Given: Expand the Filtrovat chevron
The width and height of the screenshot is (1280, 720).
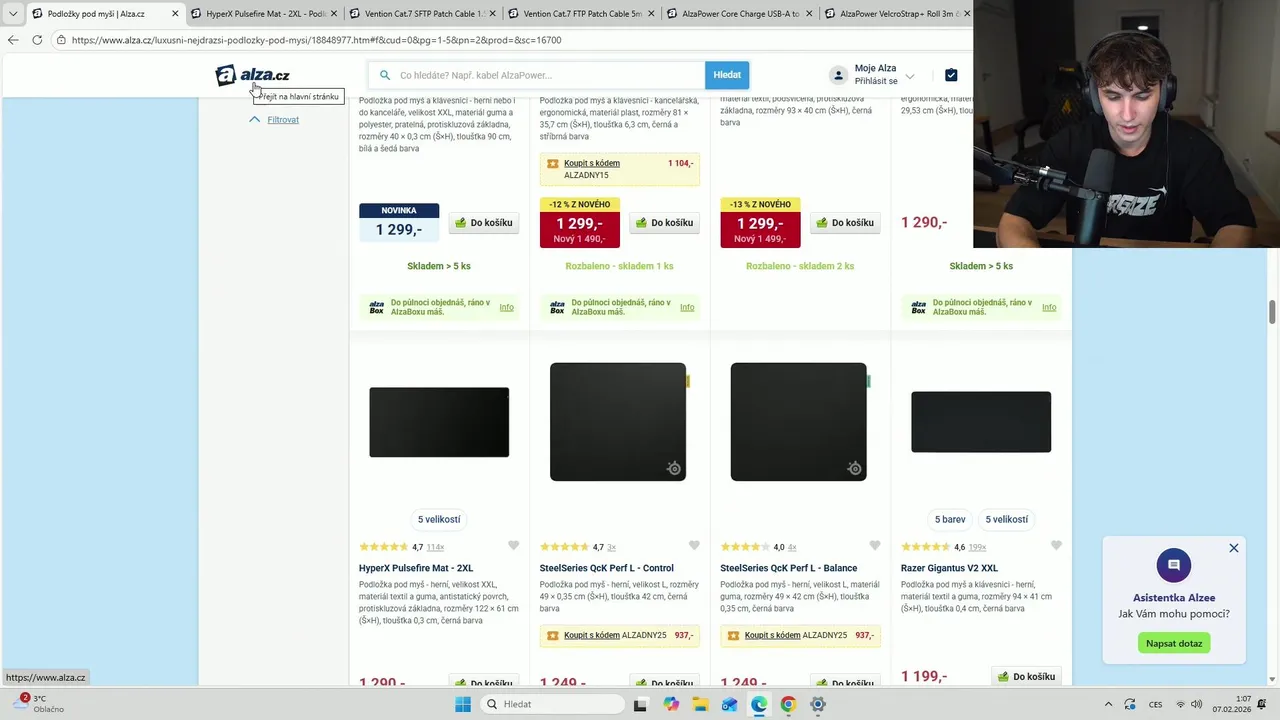Looking at the screenshot, I should (254, 119).
